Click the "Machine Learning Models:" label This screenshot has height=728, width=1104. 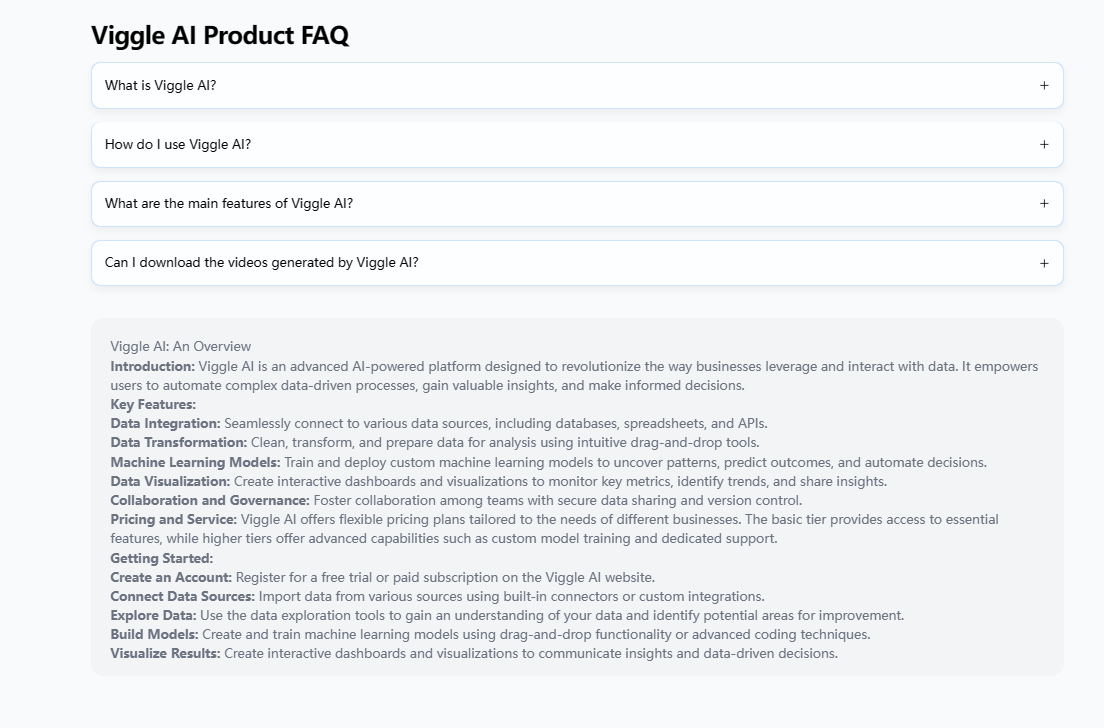195,462
